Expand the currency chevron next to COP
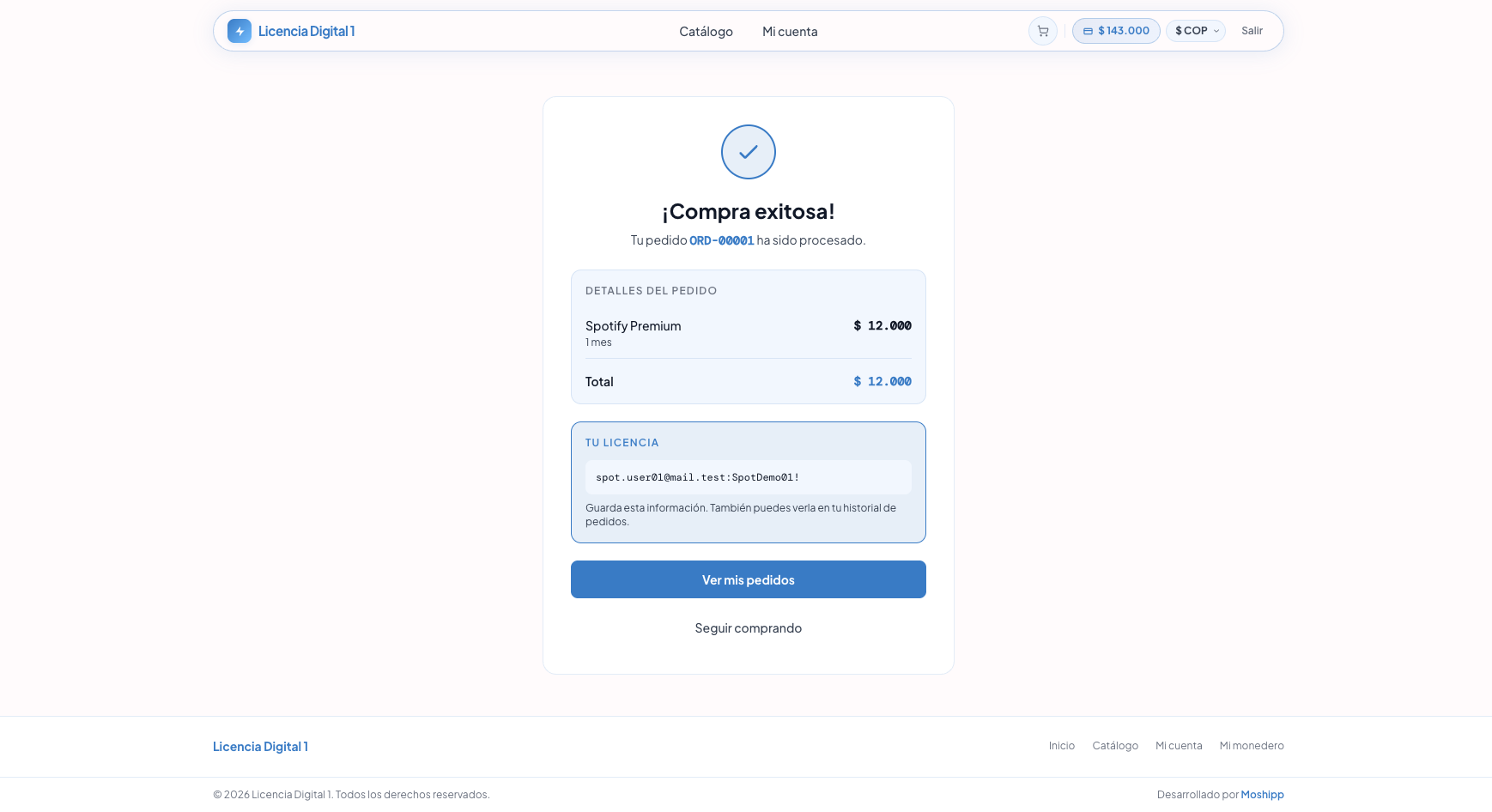 tap(1216, 31)
